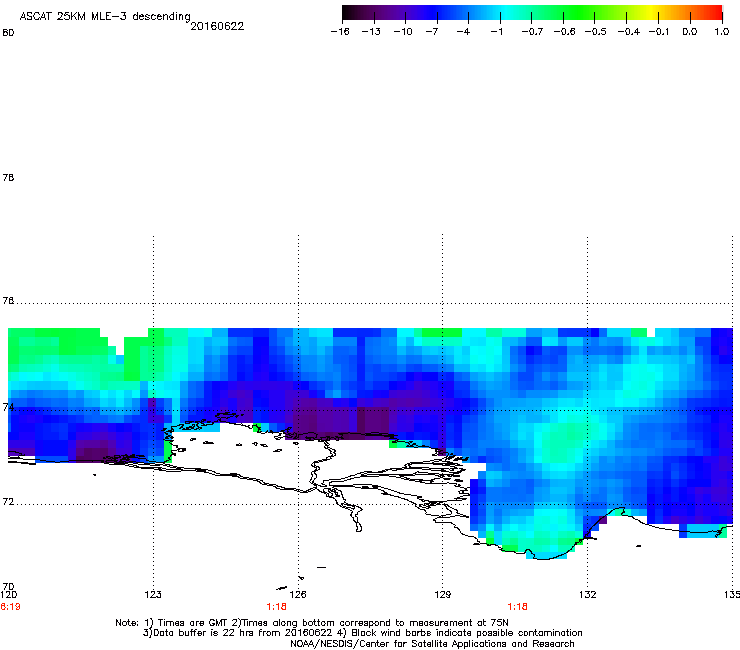Click the -16 color scale label
The image size is (740, 650).
pyautogui.click(x=340, y=32)
